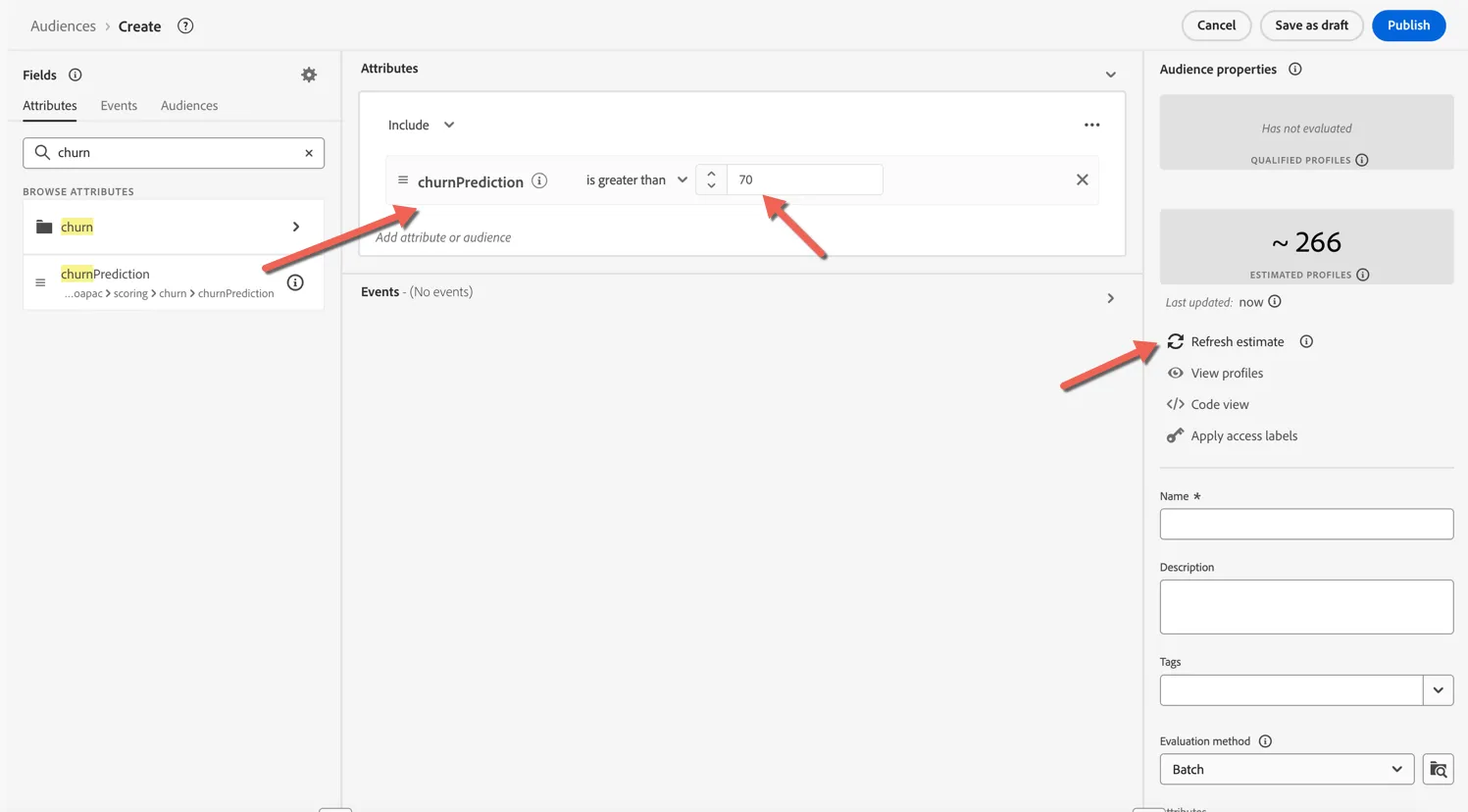
Task: Click the Cancel button
Action: (1216, 25)
